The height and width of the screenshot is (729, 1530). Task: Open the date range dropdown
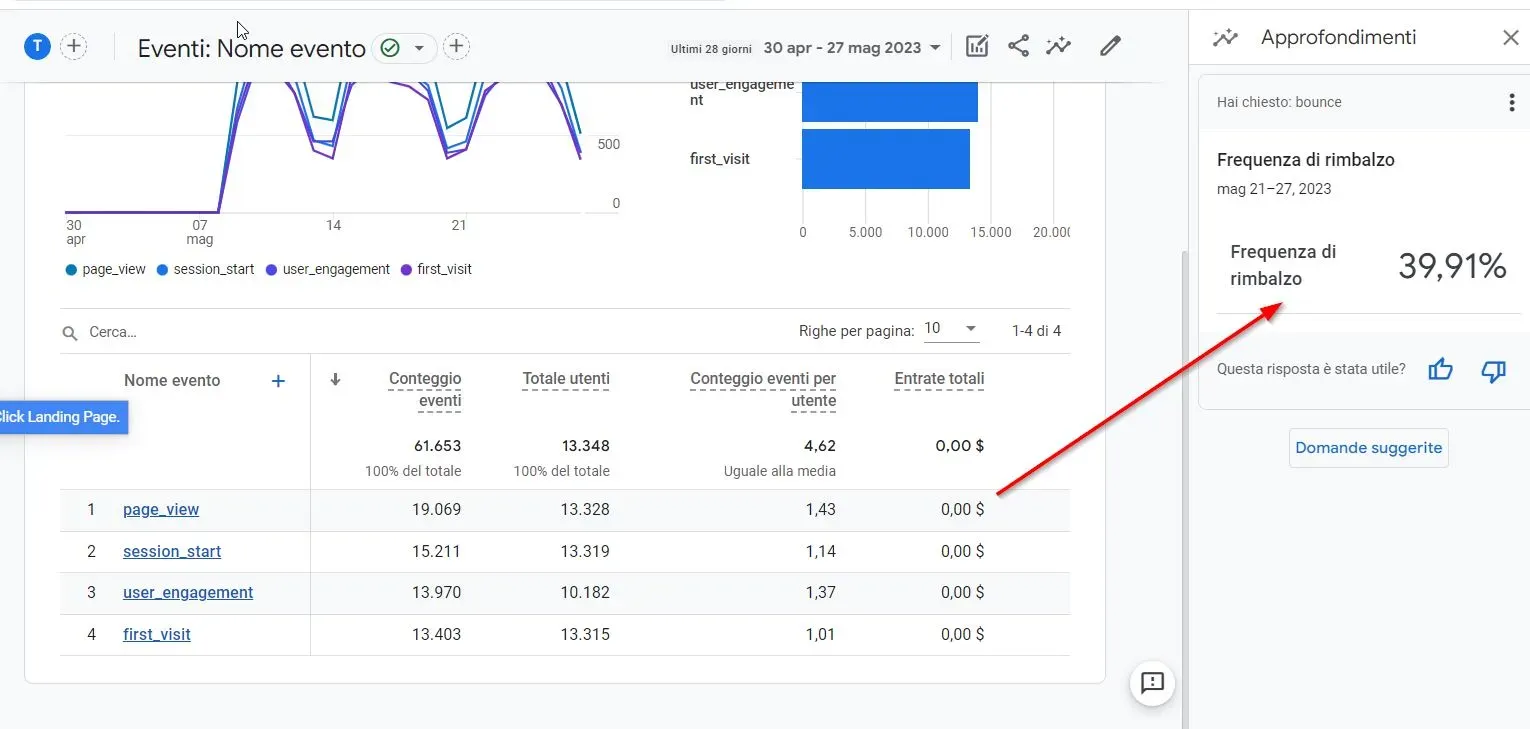(852, 48)
